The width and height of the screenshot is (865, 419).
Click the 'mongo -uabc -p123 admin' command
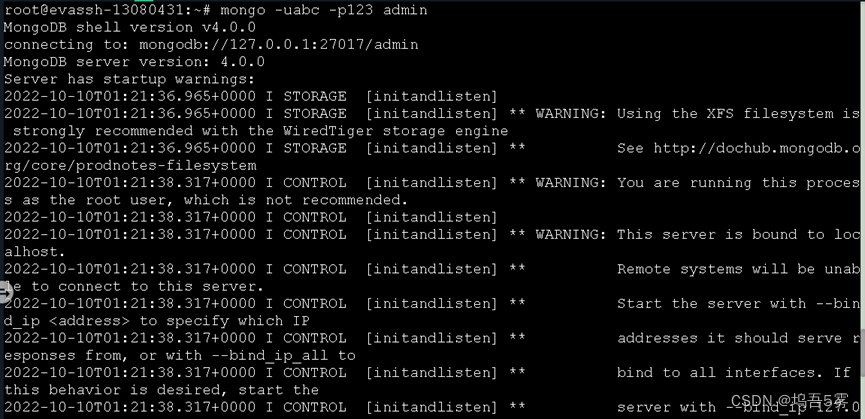tap(323, 10)
